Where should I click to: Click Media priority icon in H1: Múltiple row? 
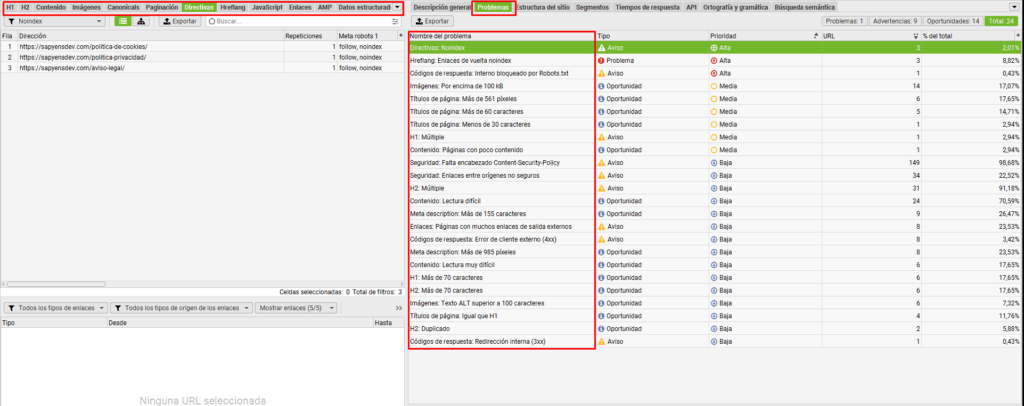coord(714,137)
